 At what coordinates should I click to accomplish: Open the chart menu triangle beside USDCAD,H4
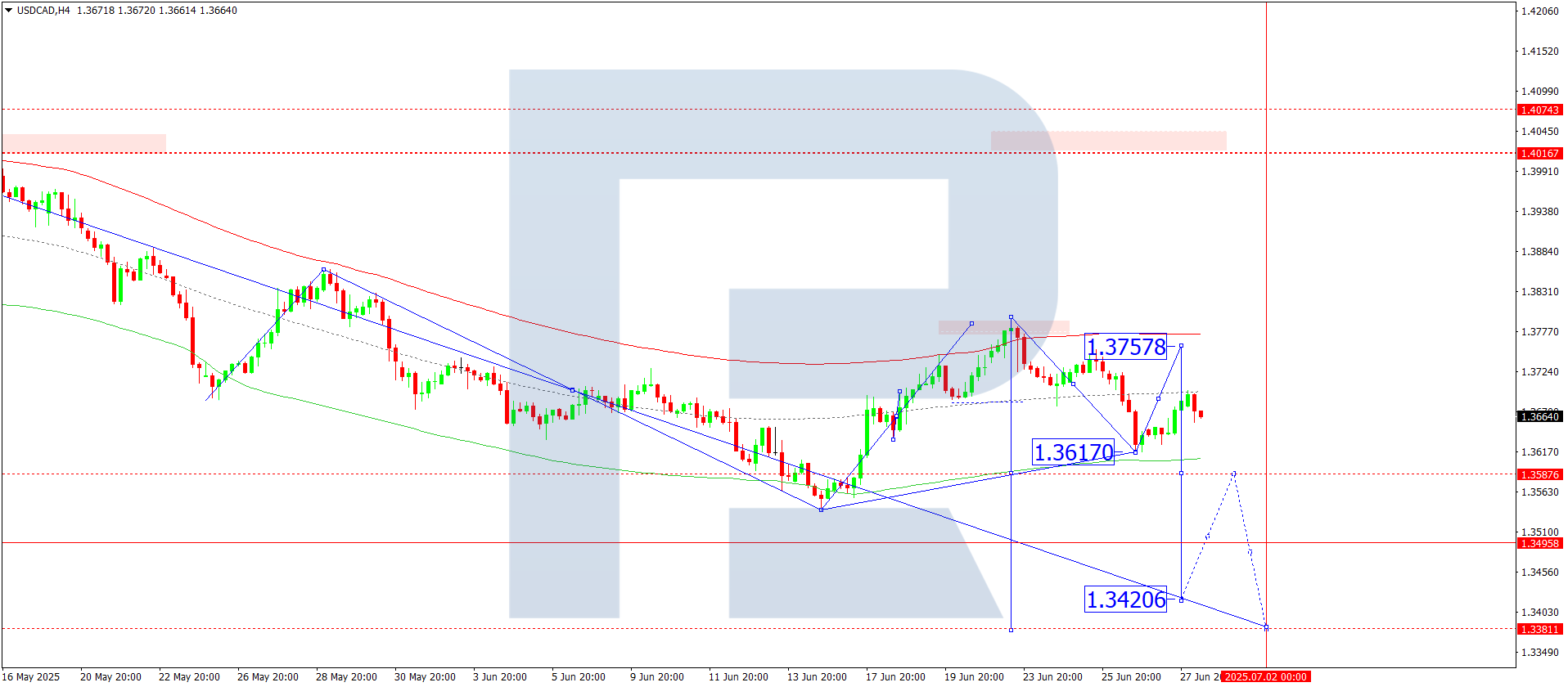point(8,11)
